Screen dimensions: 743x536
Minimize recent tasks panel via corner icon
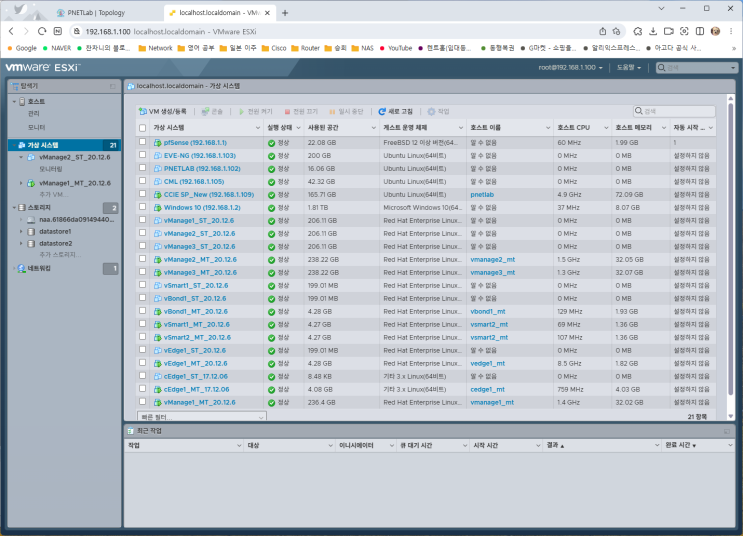coord(727,431)
